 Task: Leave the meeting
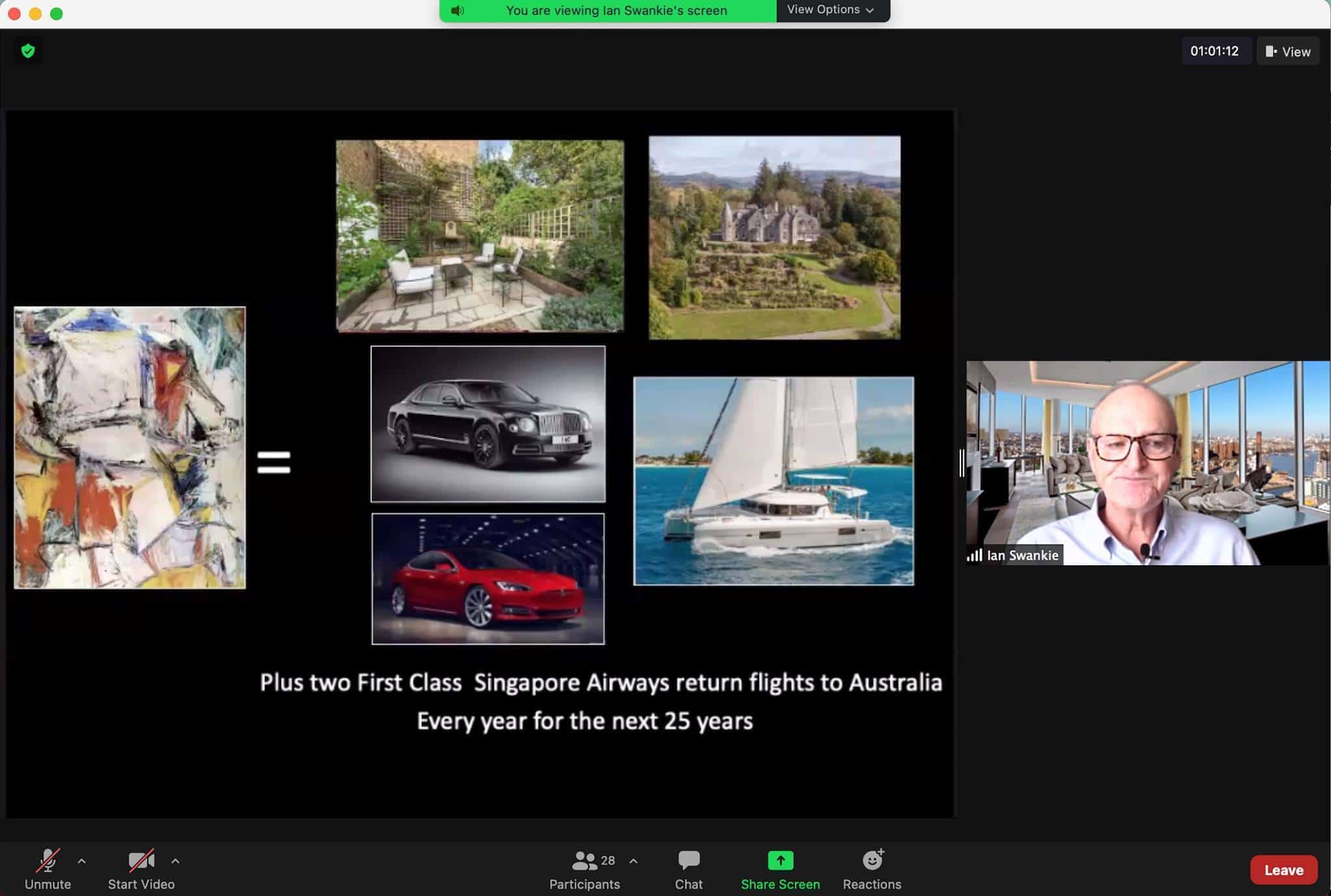pyautogui.click(x=1284, y=870)
